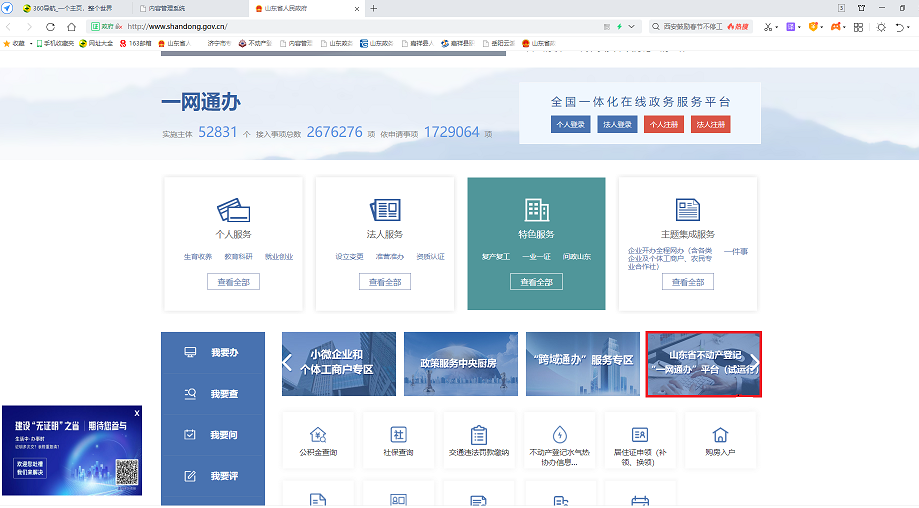Open the browser skin shirt icon

tap(861, 8)
